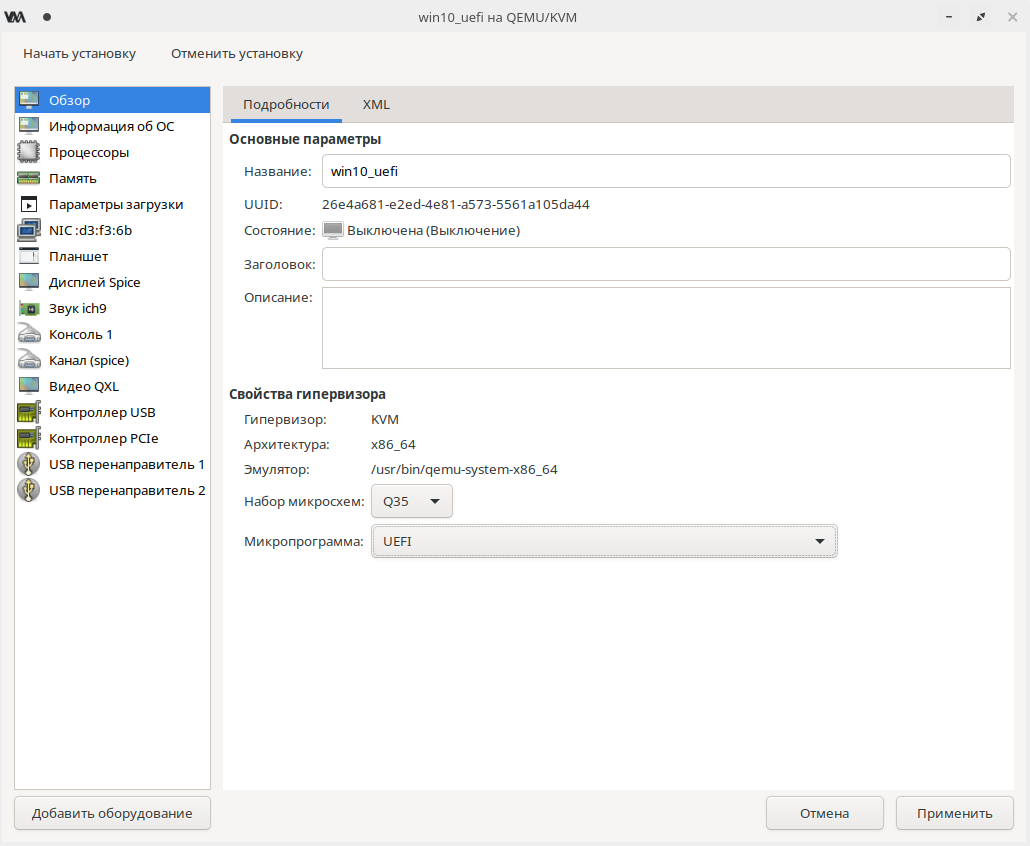Image resolution: width=1030 pixels, height=846 pixels.
Task: Open the Дисплей Spice display icon
Action: click(29, 282)
